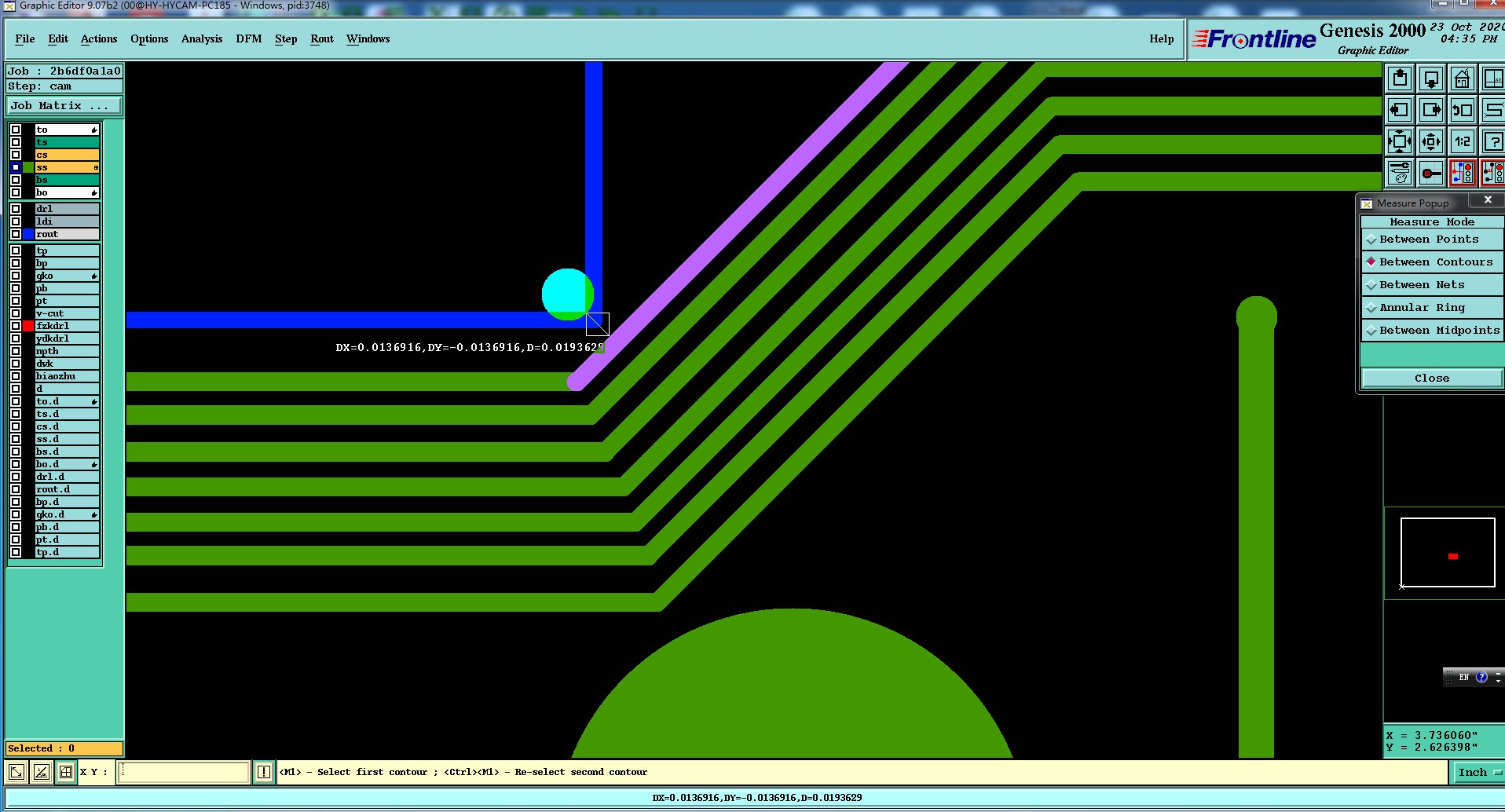The width and height of the screenshot is (1505, 812).
Task: Click the board overview thumbnail
Action: pyautogui.click(x=1447, y=552)
